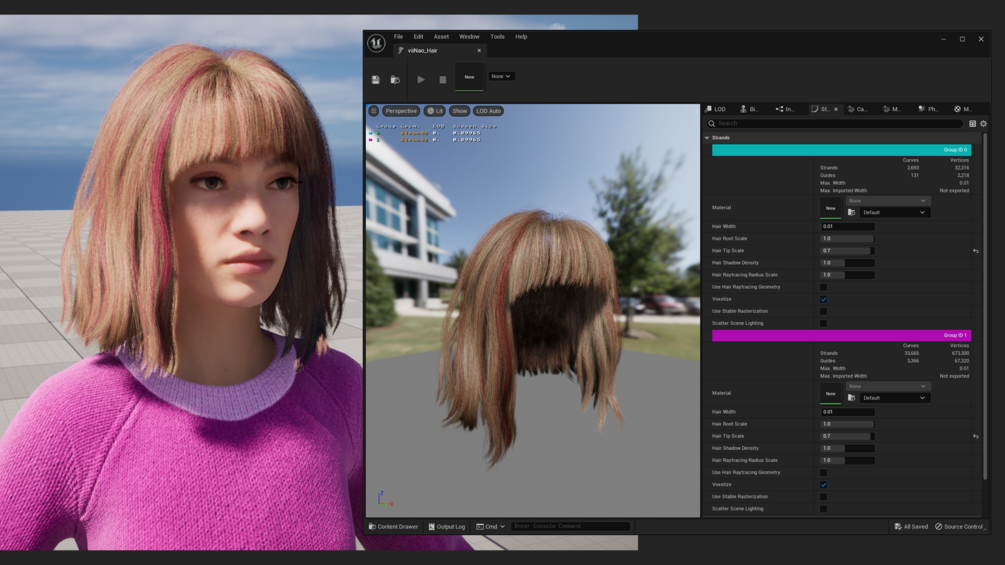The width and height of the screenshot is (1005, 565).
Task: Open the Lit view mode dropdown
Action: pos(435,111)
